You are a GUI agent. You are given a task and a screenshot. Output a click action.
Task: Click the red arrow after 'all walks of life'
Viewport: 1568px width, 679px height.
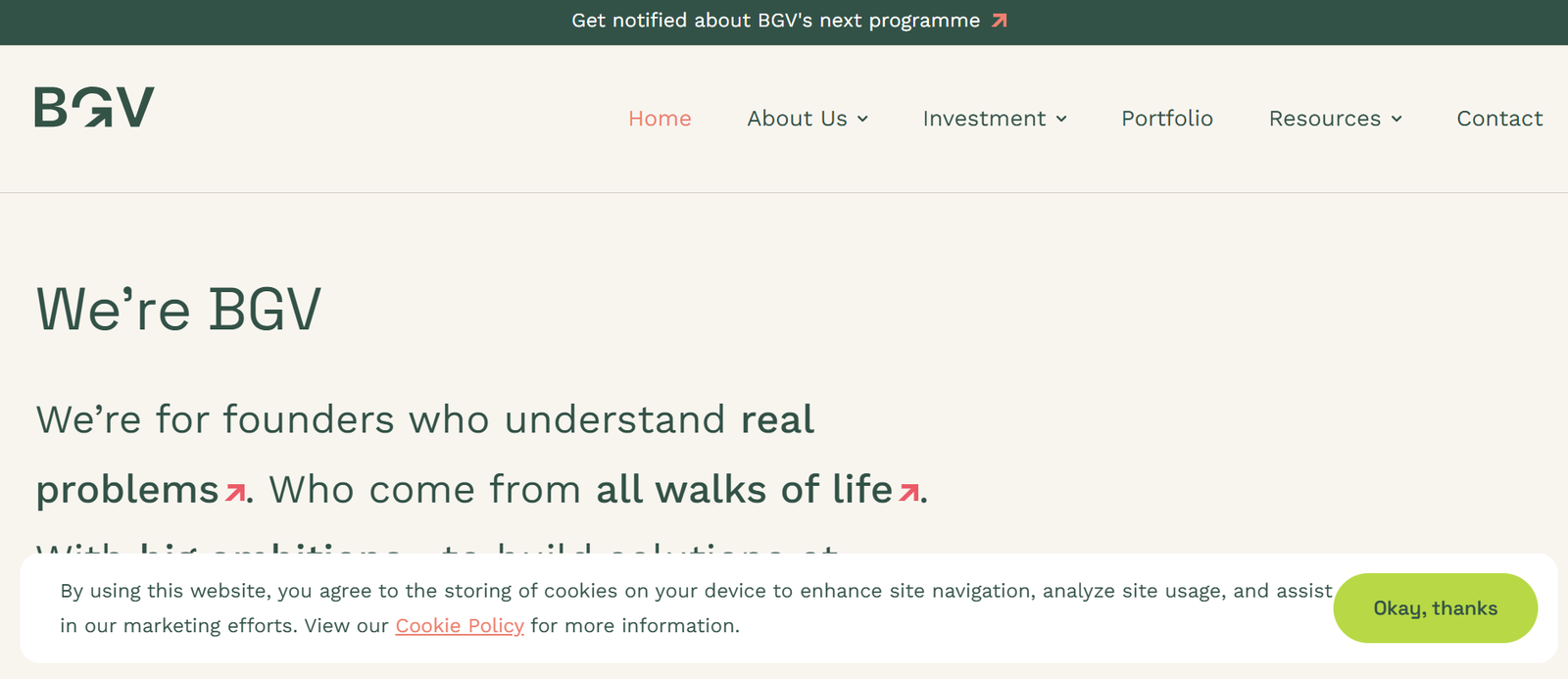coord(909,492)
